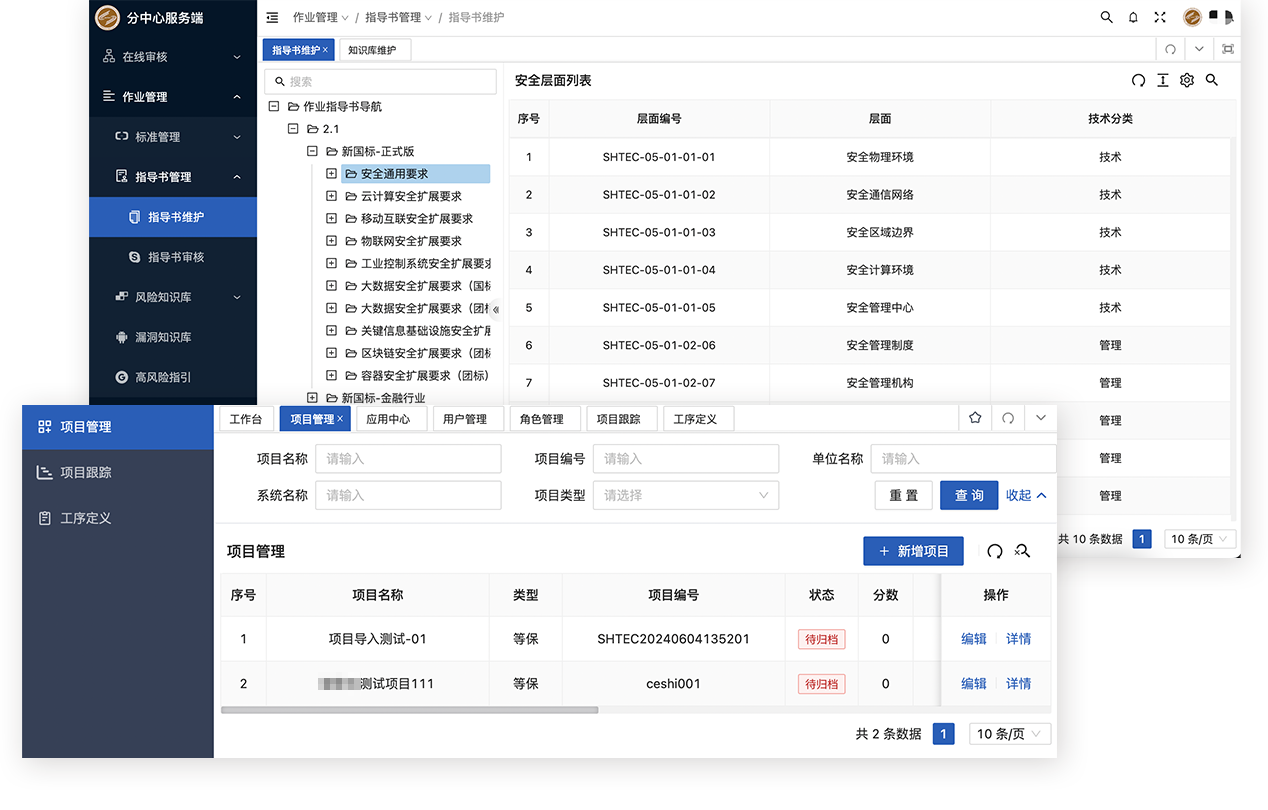Select 项目管理 in project window sidebar
Image resolution: width=1268 pixels, height=810 pixels.
click(118, 426)
